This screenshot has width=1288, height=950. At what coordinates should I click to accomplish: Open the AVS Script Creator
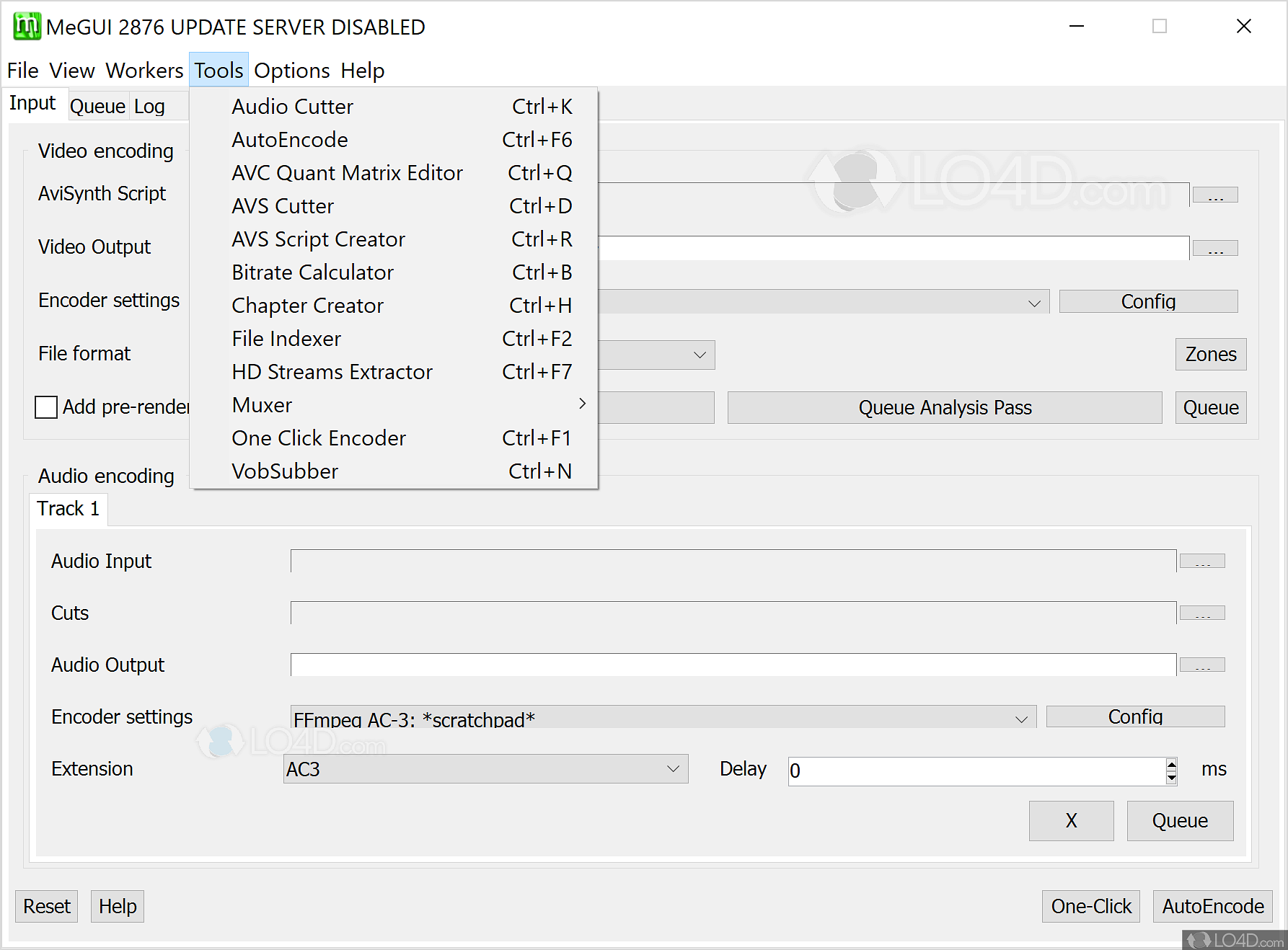point(318,239)
